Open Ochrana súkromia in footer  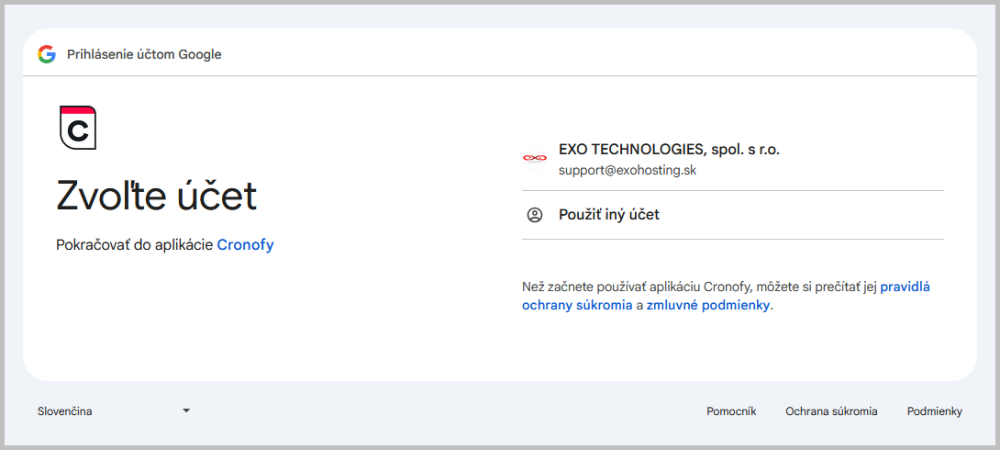(x=831, y=411)
